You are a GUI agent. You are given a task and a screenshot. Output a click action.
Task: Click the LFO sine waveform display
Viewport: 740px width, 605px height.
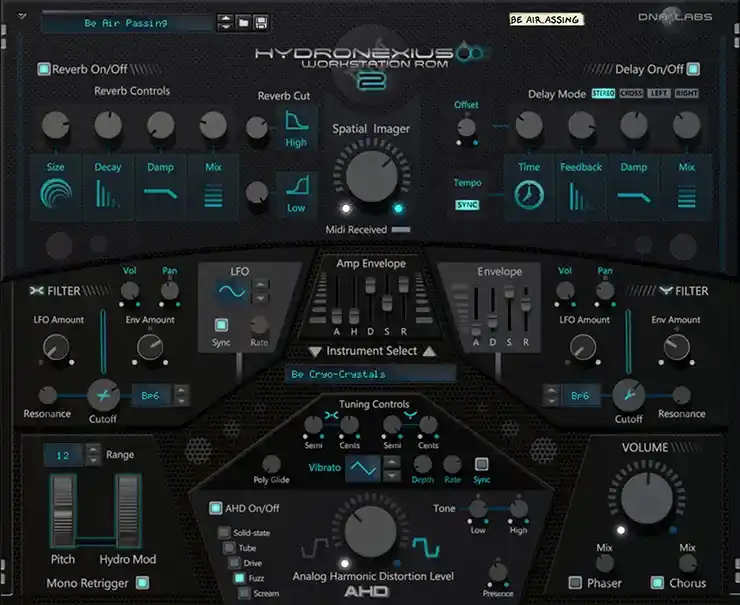coord(231,291)
